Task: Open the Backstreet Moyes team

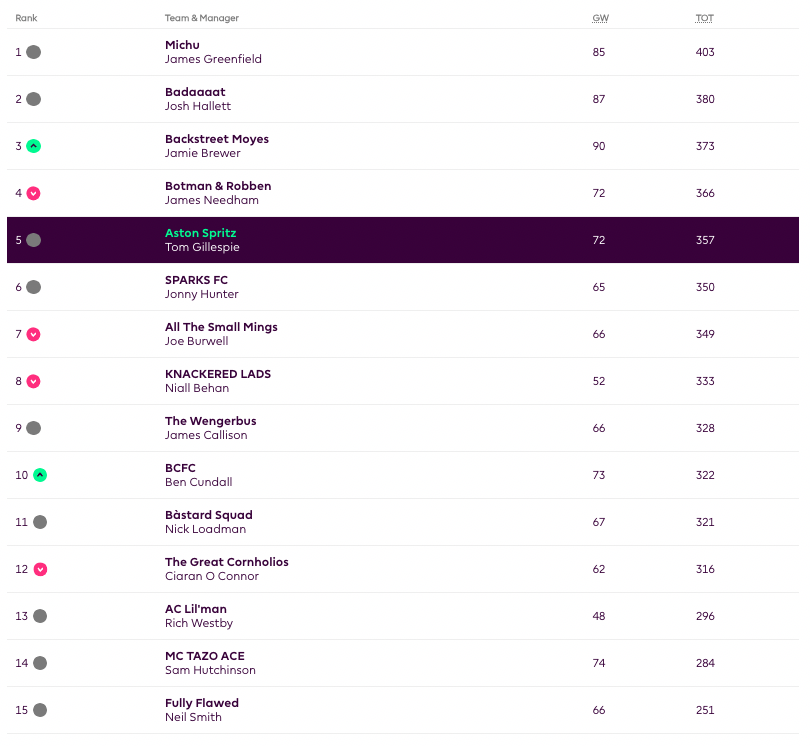Action: pos(217,139)
